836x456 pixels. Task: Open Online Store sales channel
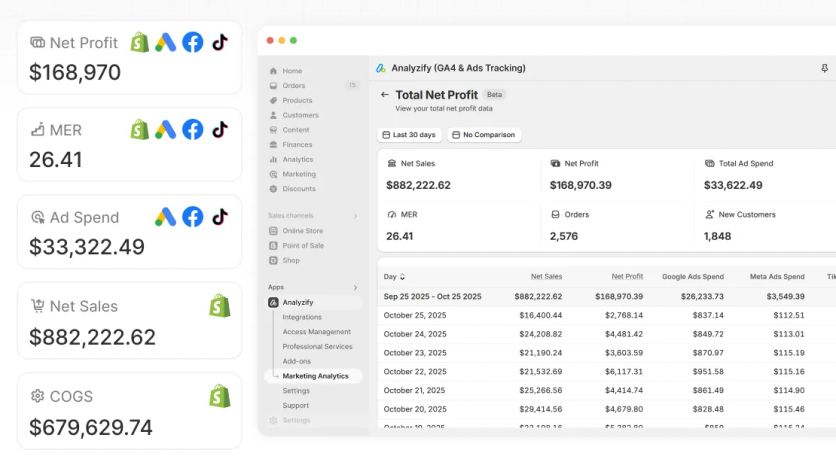point(303,231)
